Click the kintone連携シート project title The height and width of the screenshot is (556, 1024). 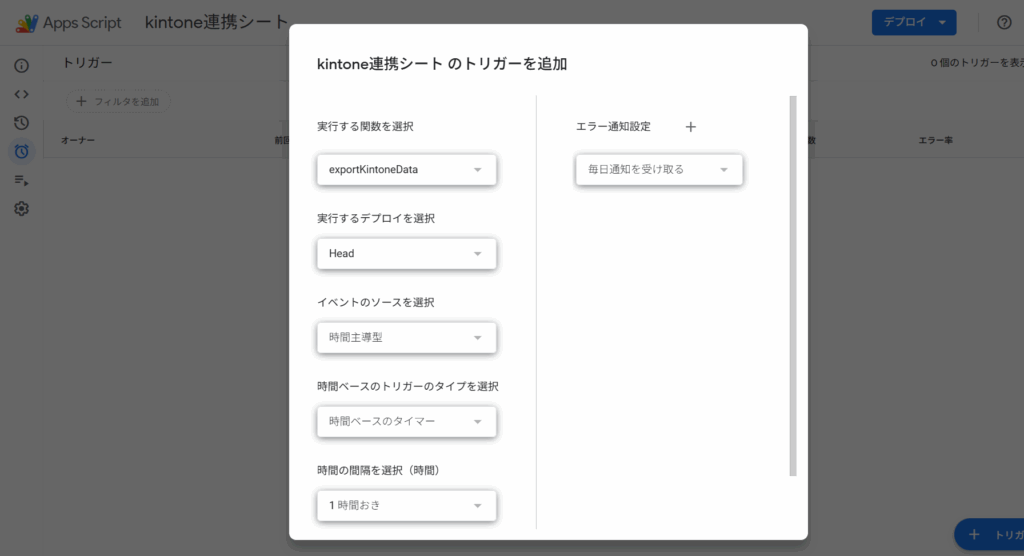click(x=217, y=22)
